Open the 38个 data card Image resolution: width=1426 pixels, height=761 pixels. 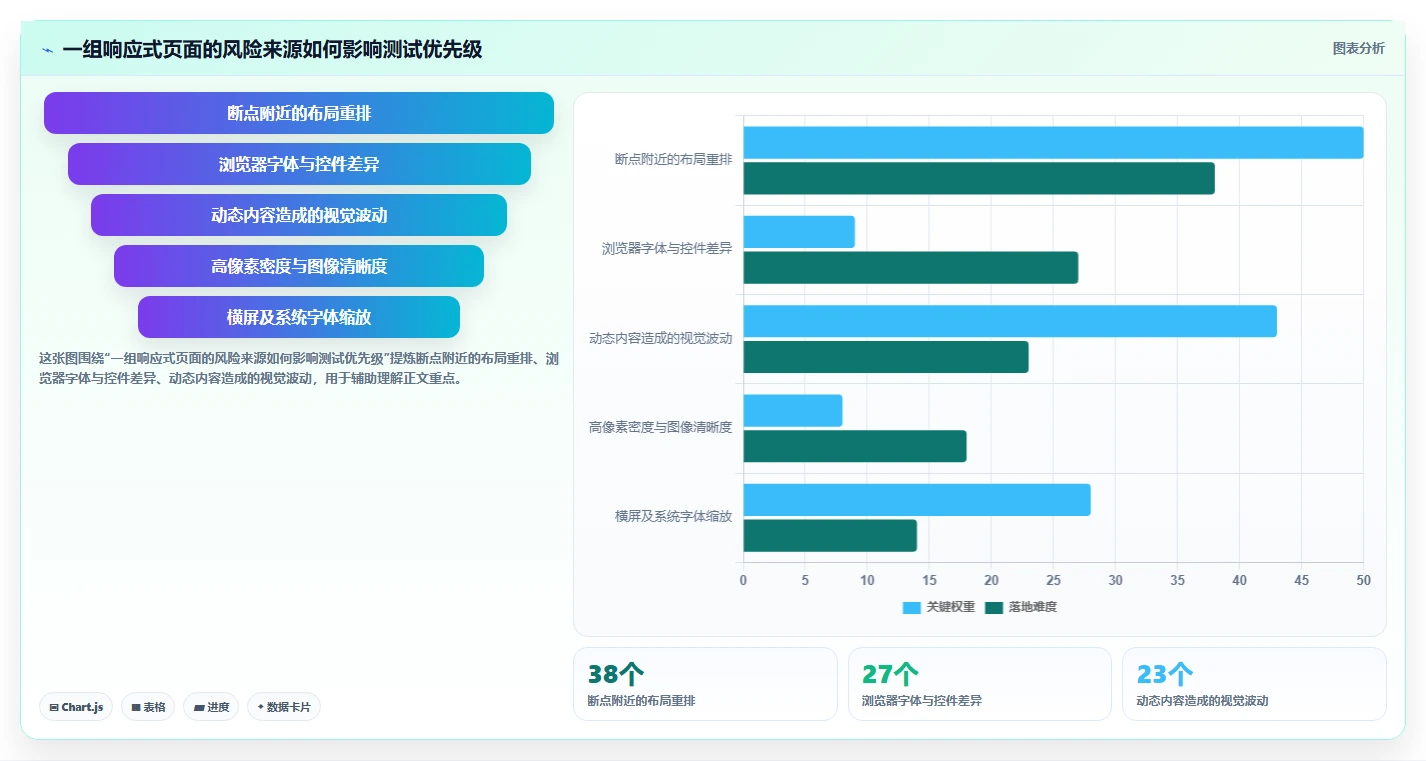click(x=705, y=684)
